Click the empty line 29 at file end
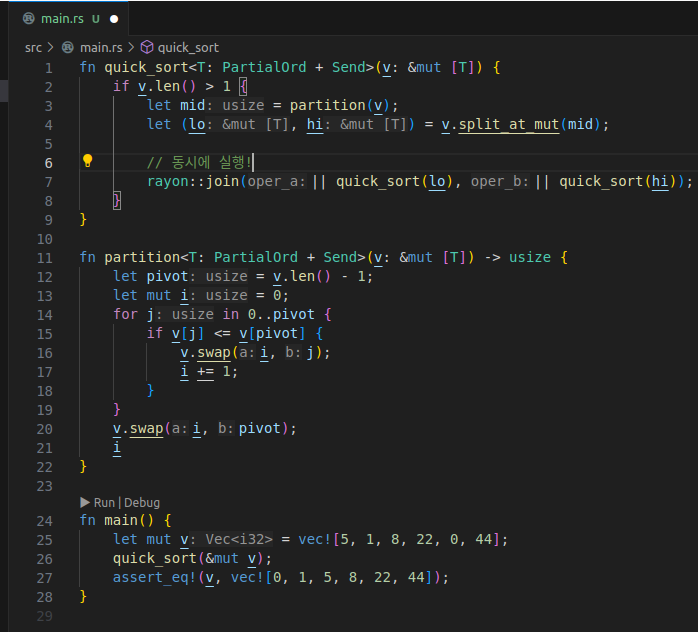 click(x=300, y=615)
